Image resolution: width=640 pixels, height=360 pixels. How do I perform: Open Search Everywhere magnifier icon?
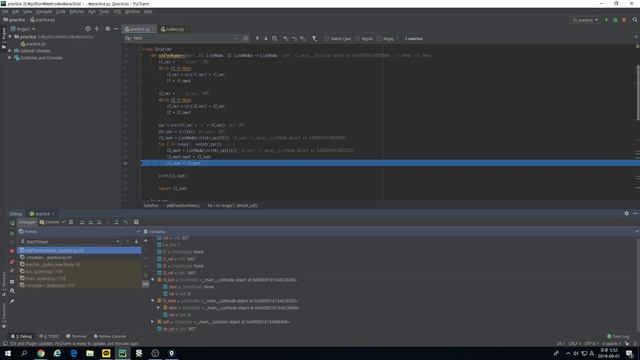point(635,20)
